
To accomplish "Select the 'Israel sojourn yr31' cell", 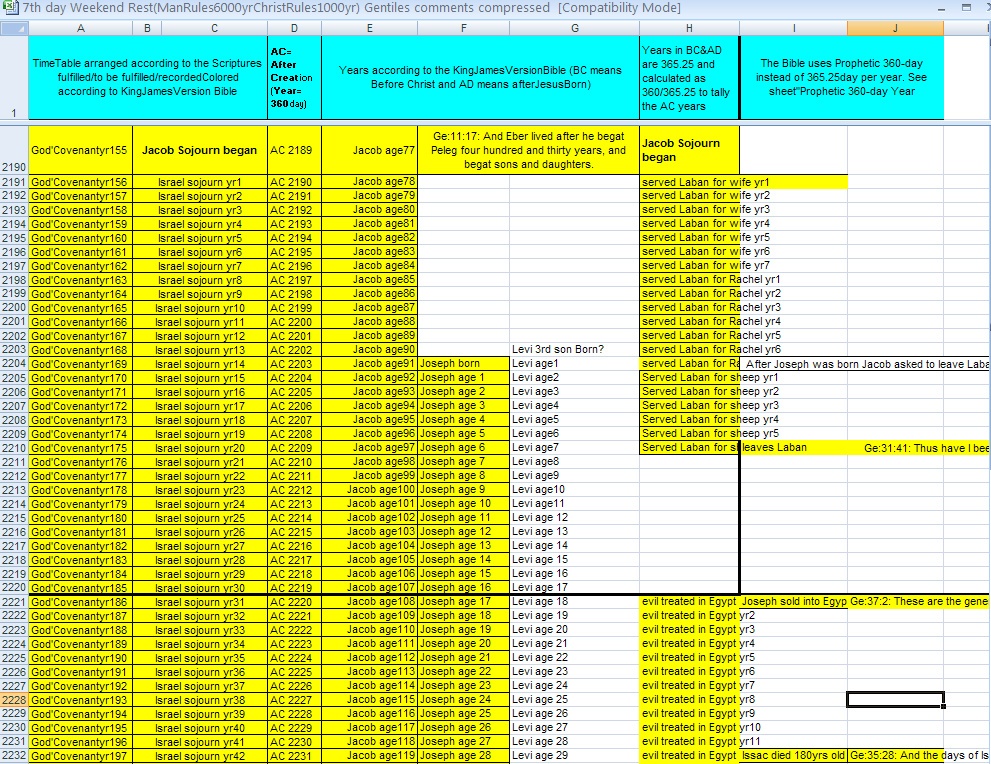I will [x=200, y=602].
